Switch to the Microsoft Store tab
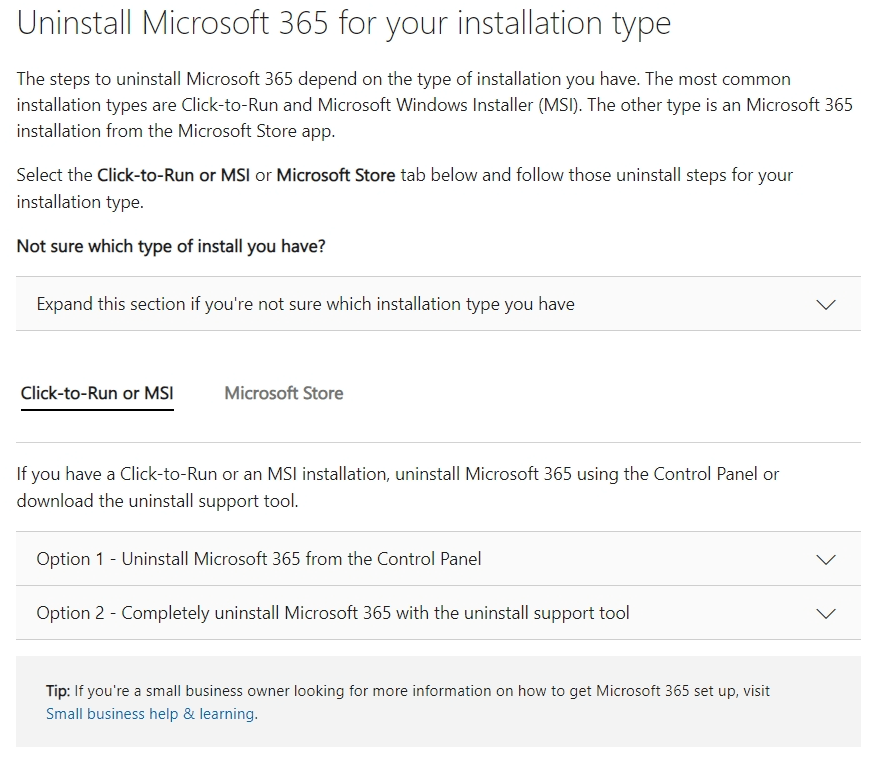Screen dimensions: 876x764 point(283,393)
